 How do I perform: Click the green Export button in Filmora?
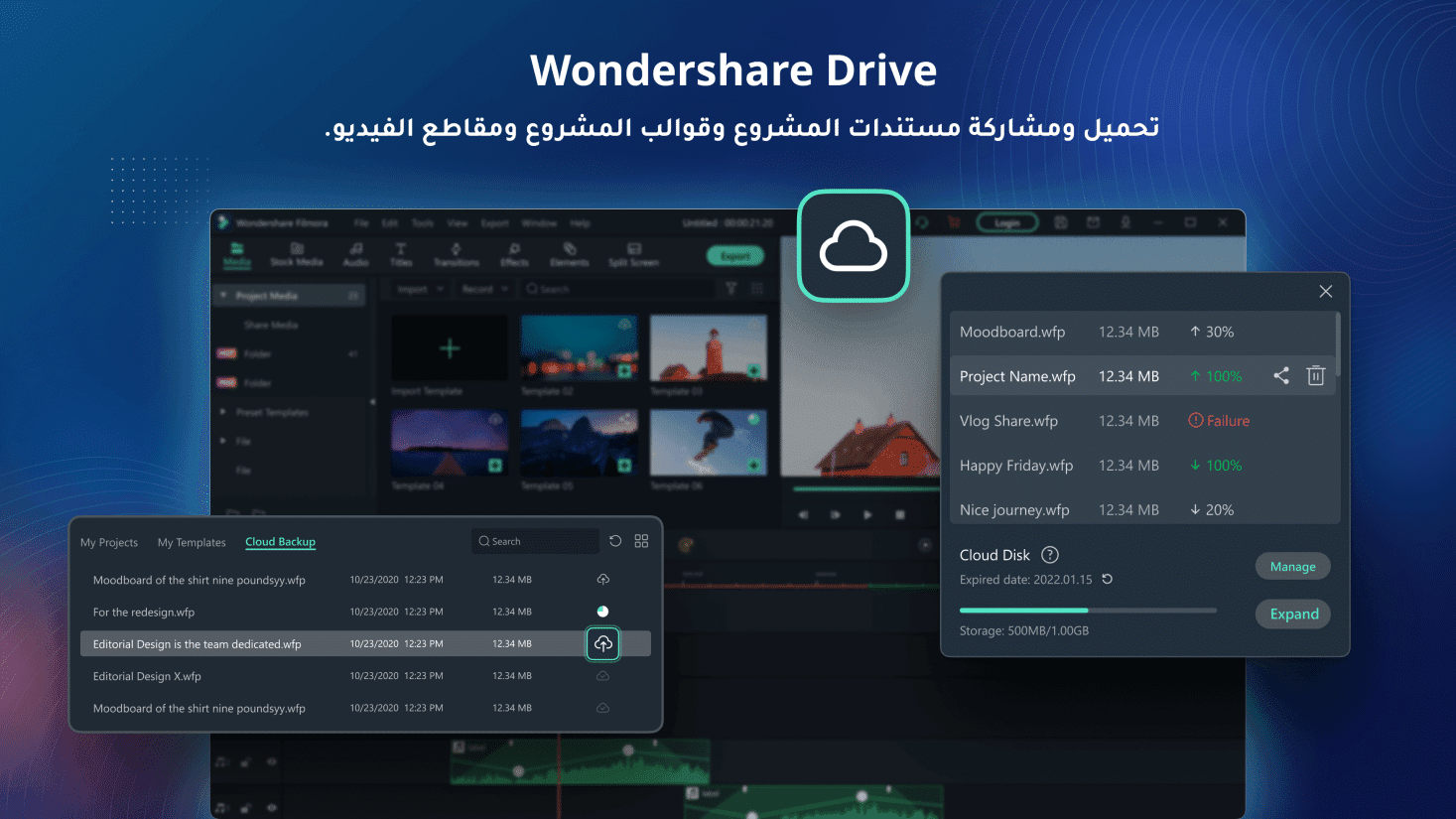735,256
